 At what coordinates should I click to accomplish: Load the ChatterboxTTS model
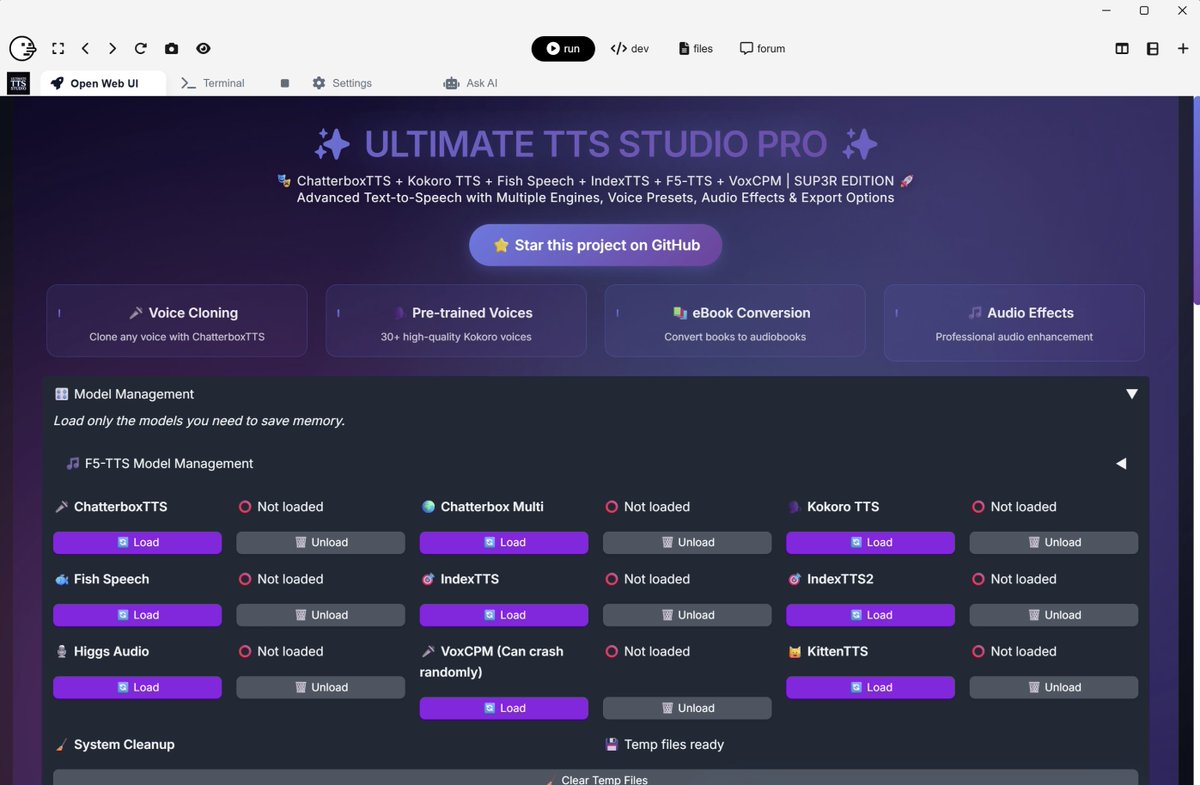[137, 542]
